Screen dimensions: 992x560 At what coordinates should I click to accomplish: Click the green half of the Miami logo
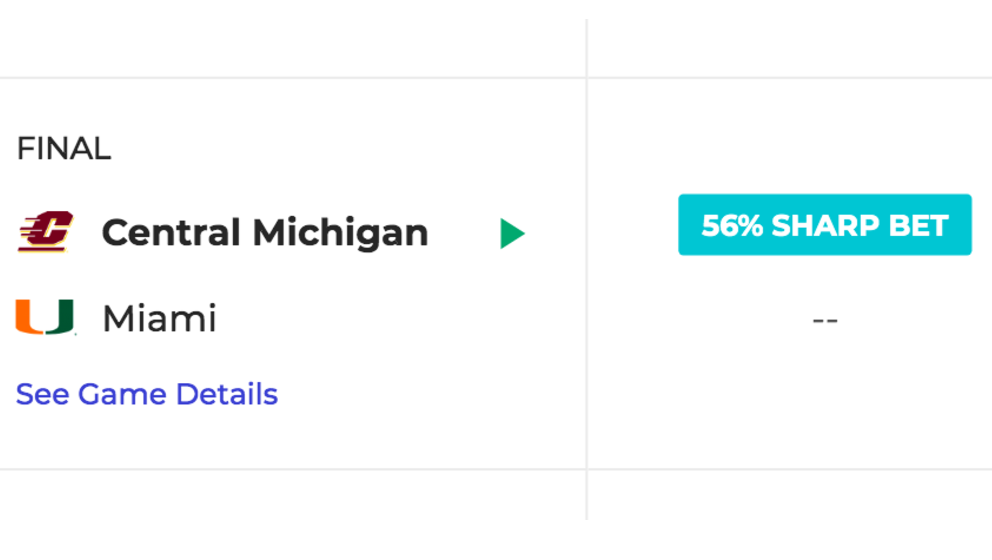coord(60,316)
